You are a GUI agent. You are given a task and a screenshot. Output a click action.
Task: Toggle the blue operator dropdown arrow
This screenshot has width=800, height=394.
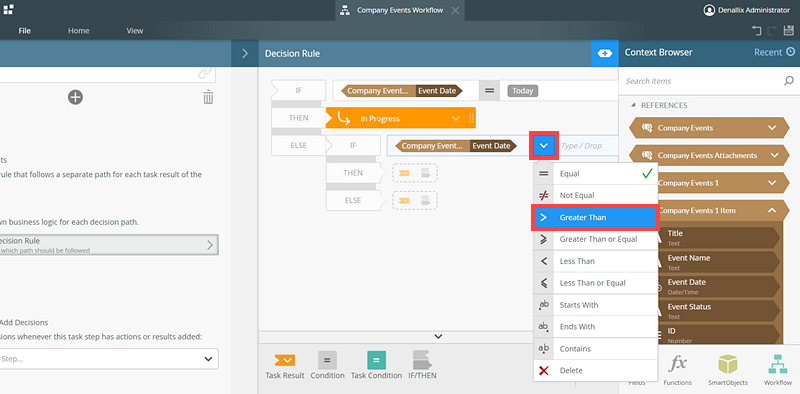544,145
